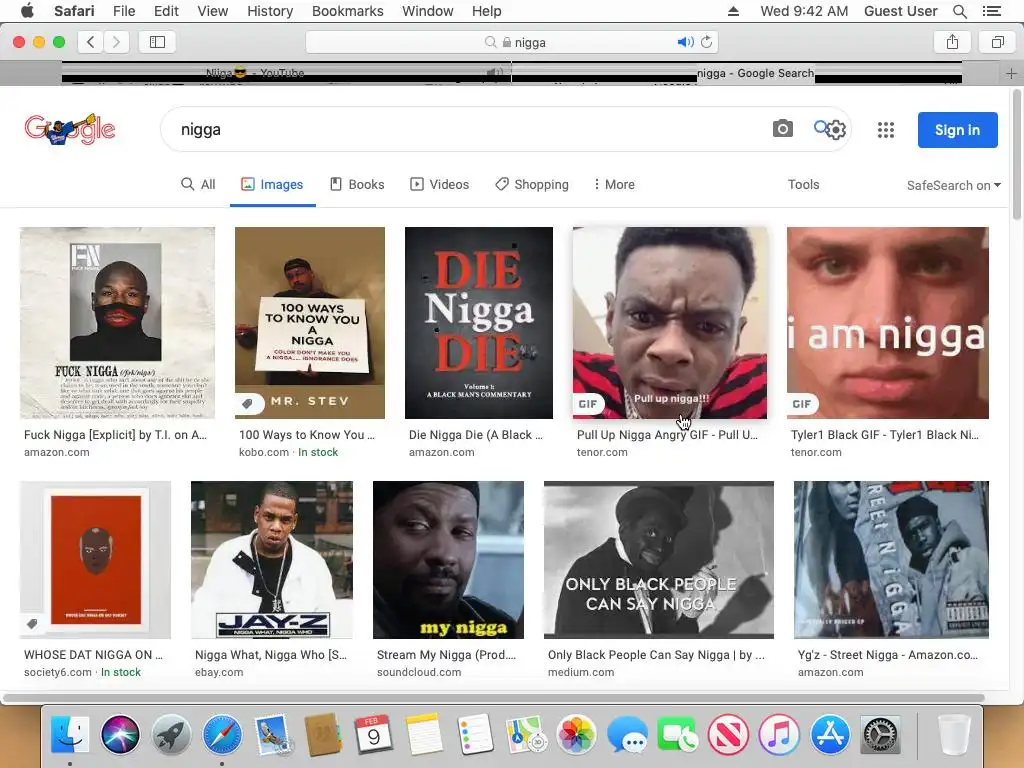Expand the More search options

coord(614,185)
